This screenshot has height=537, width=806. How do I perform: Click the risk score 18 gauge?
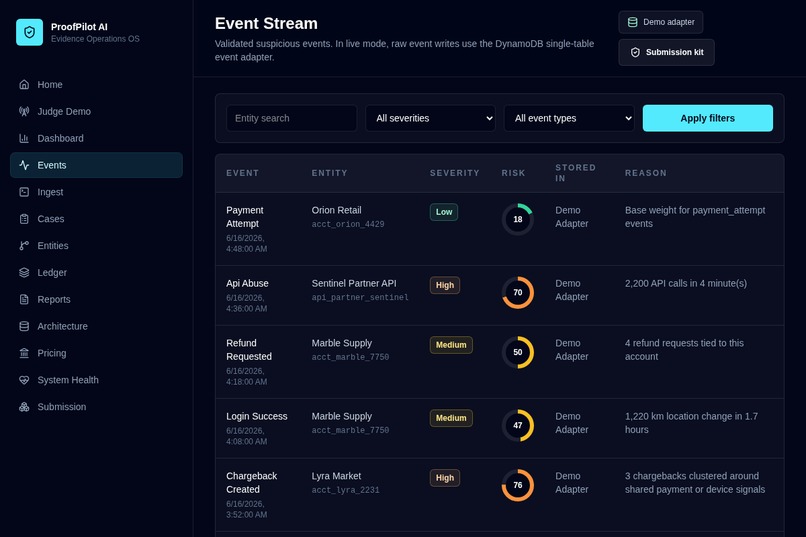518,219
